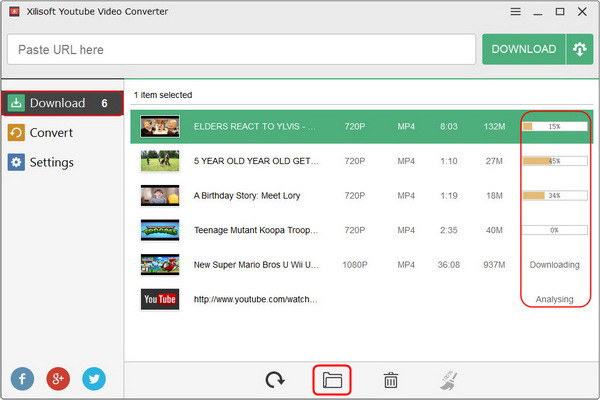Click the 45% progress bar

pyautogui.click(x=555, y=161)
